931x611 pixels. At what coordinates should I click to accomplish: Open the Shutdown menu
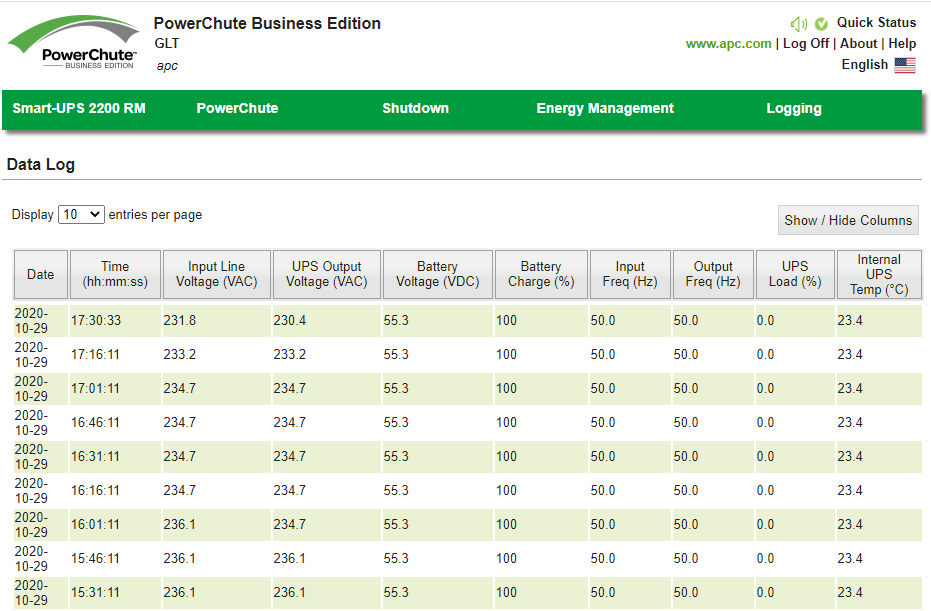[x=416, y=108]
